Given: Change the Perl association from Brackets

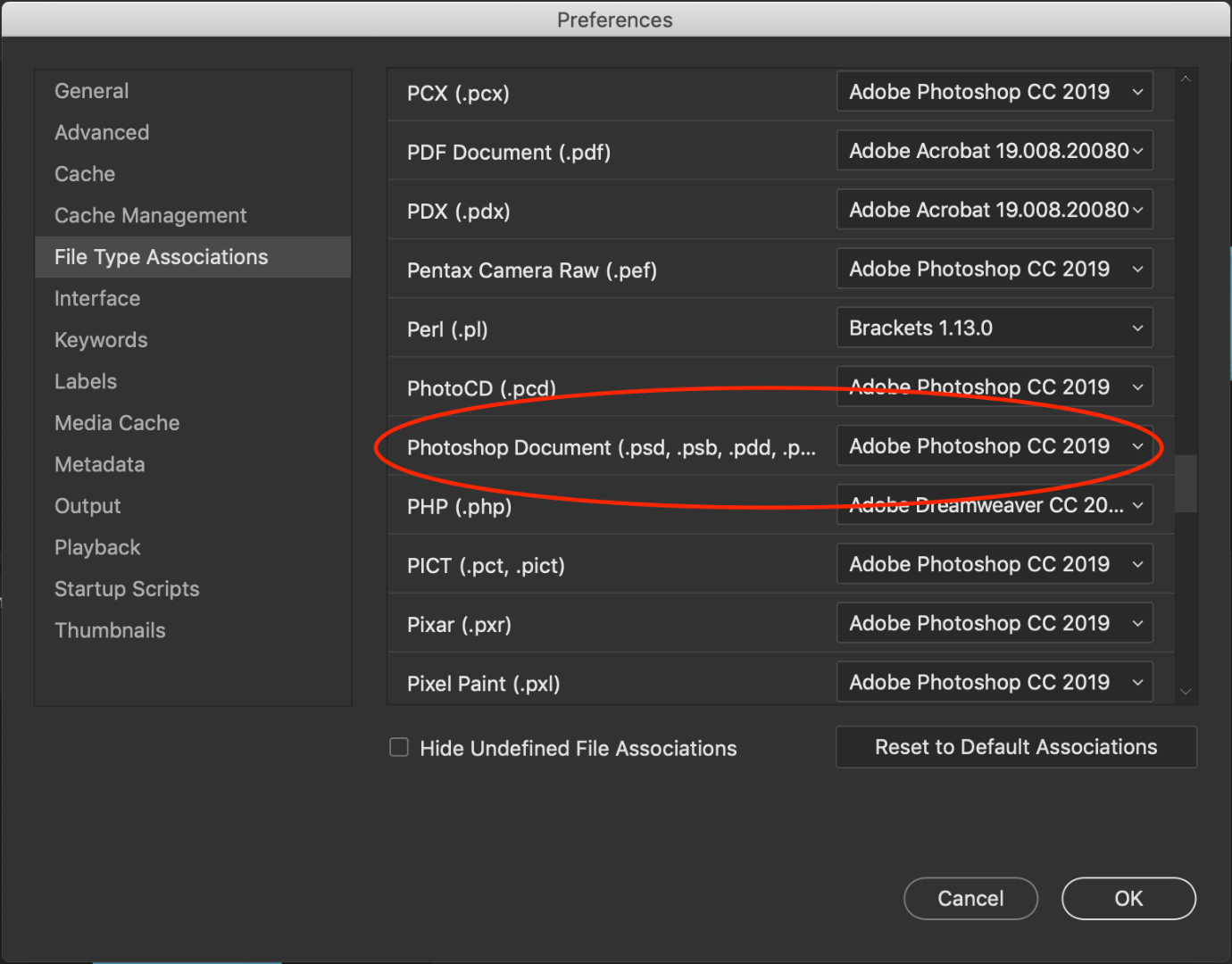Looking at the screenshot, I should click(x=994, y=328).
